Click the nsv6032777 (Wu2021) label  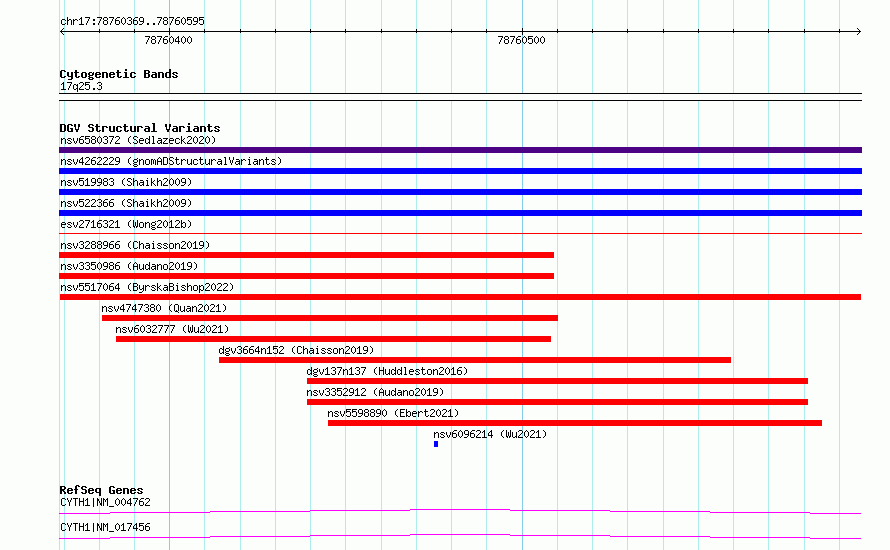172,329
